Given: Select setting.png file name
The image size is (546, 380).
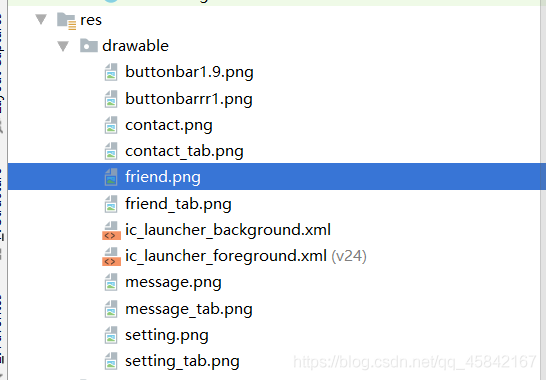Looking at the screenshot, I should (x=167, y=335).
